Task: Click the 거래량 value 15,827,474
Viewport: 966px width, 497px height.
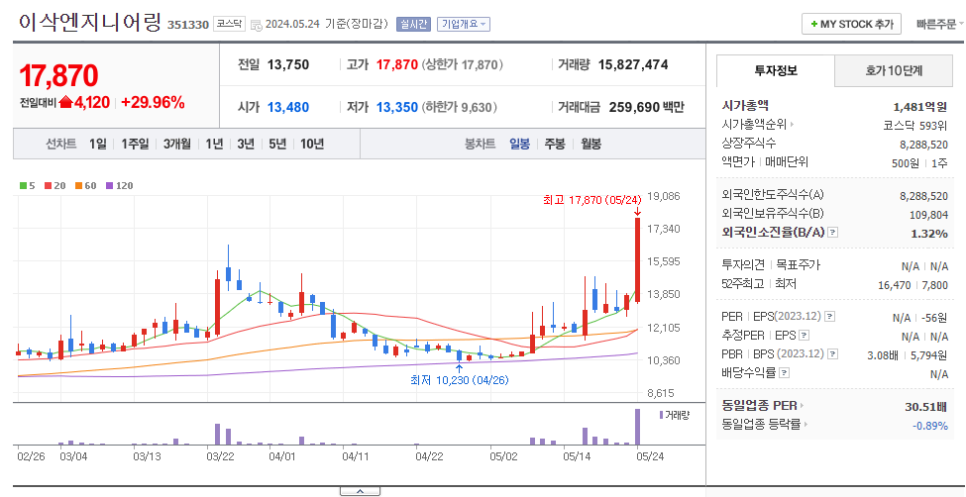Action: (x=633, y=65)
